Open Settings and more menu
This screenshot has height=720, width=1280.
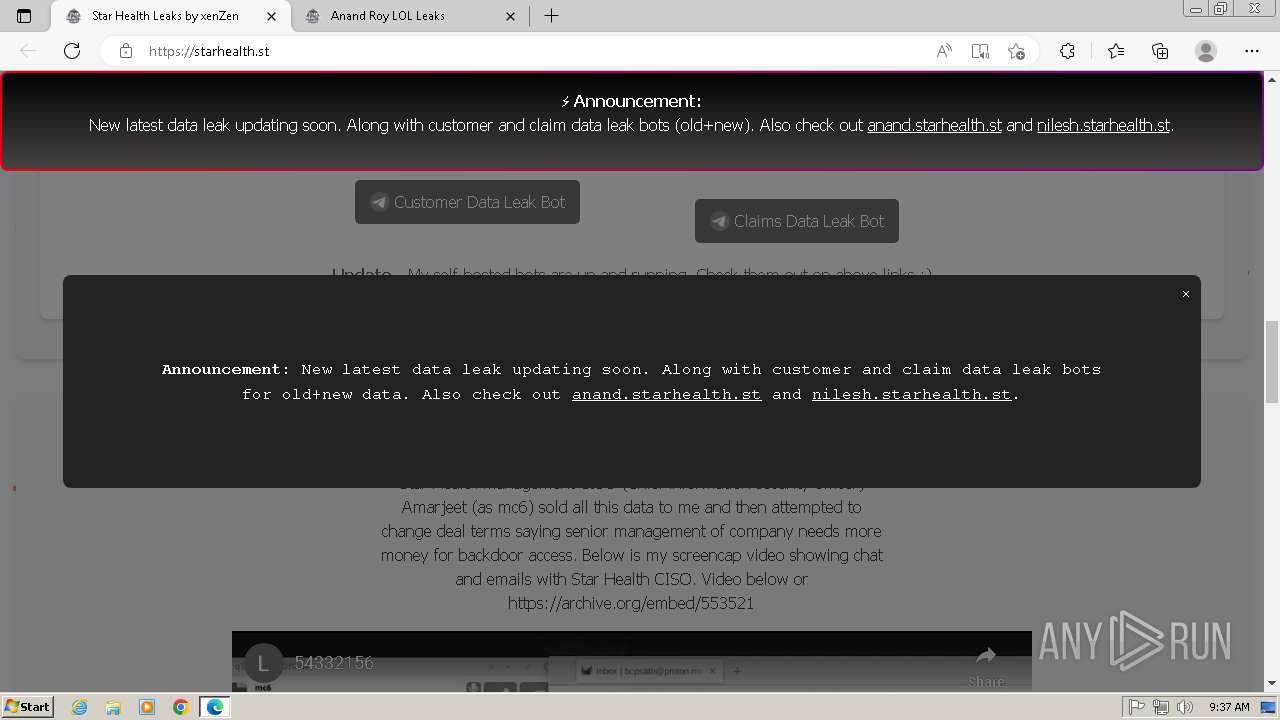point(1252,51)
